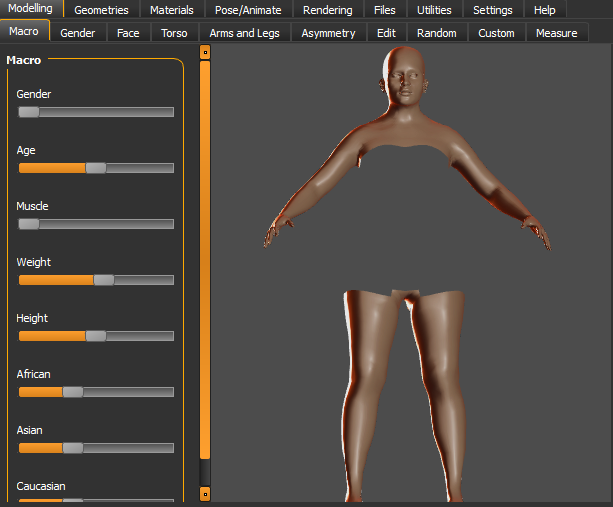Select the Random sub-tab
The image size is (613, 507).
pyautogui.click(x=436, y=33)
